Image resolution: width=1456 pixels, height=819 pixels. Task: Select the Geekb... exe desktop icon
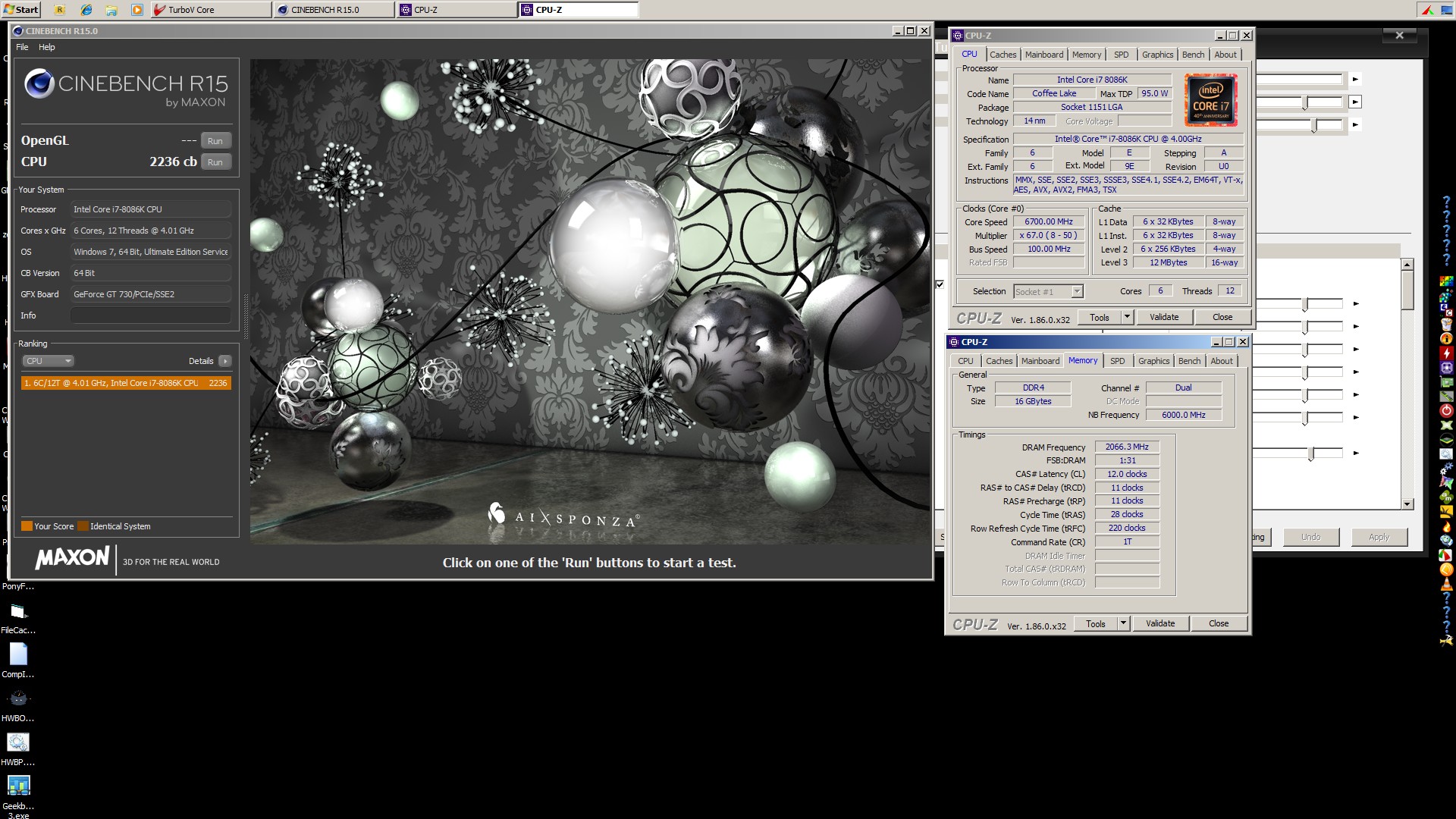18,795
